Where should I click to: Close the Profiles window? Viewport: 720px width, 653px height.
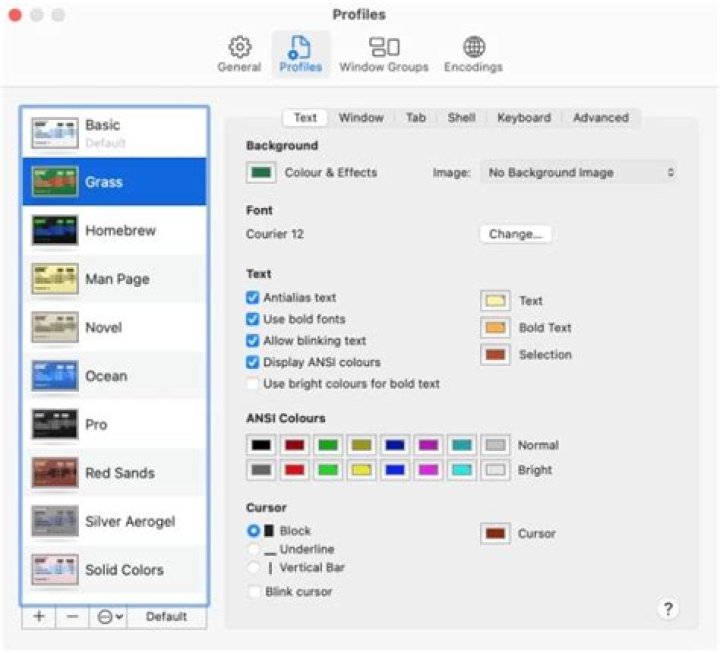click(15, 15)
